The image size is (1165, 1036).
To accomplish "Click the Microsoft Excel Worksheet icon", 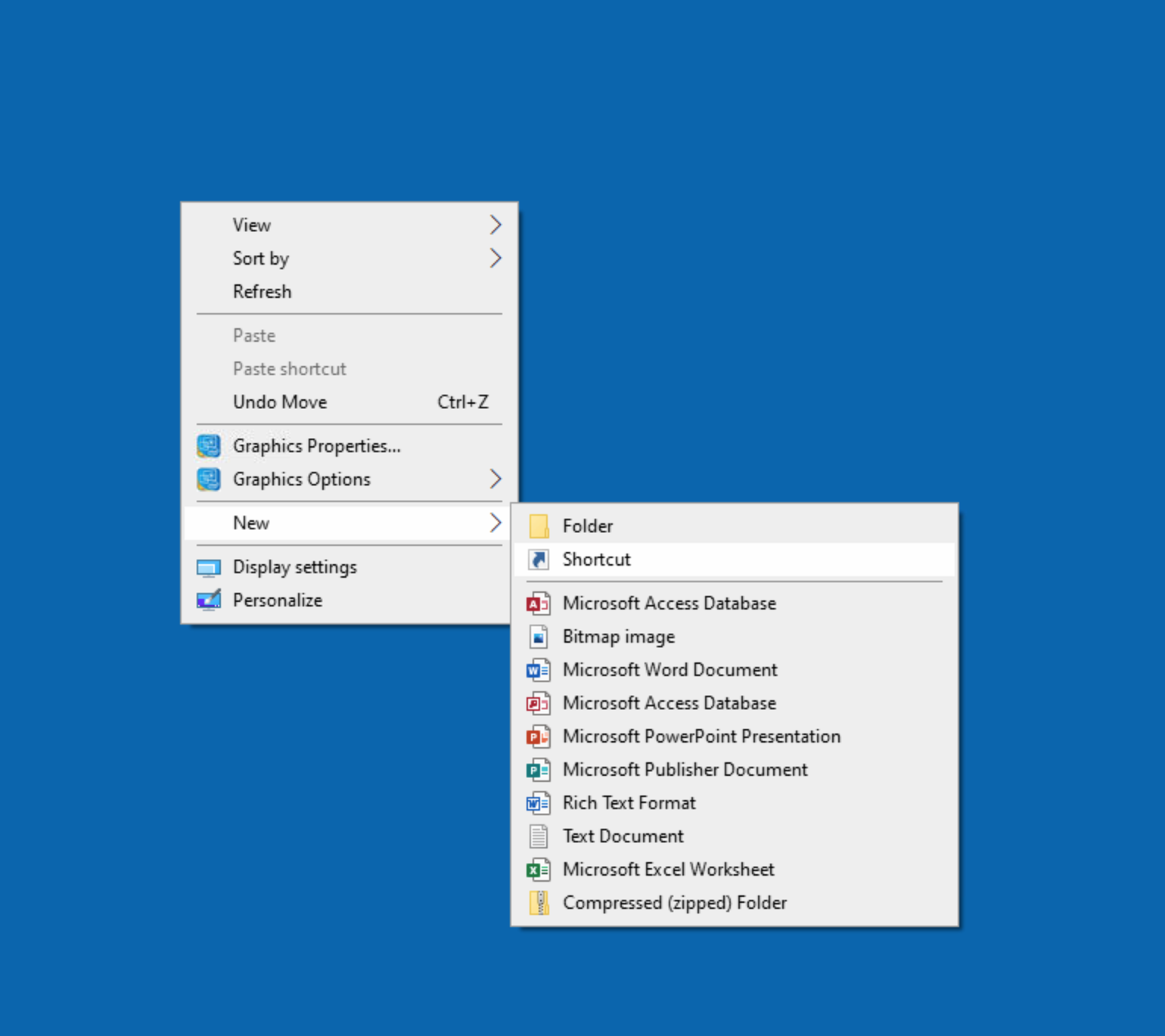I will click(x=538, y=869).
